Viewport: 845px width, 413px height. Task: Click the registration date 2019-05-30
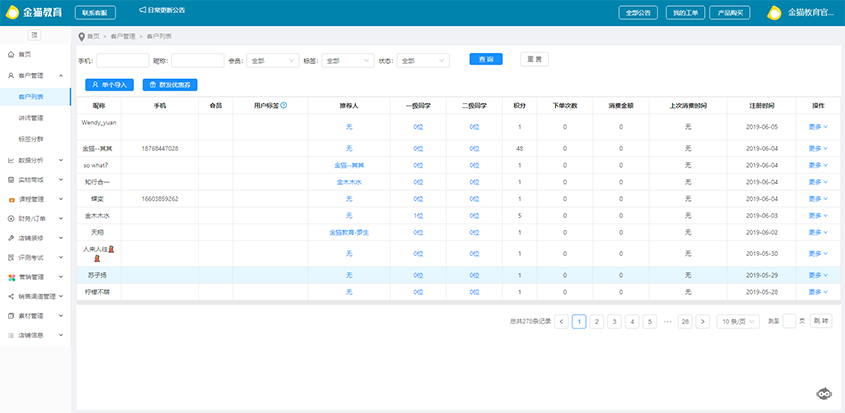coord(761,254)
